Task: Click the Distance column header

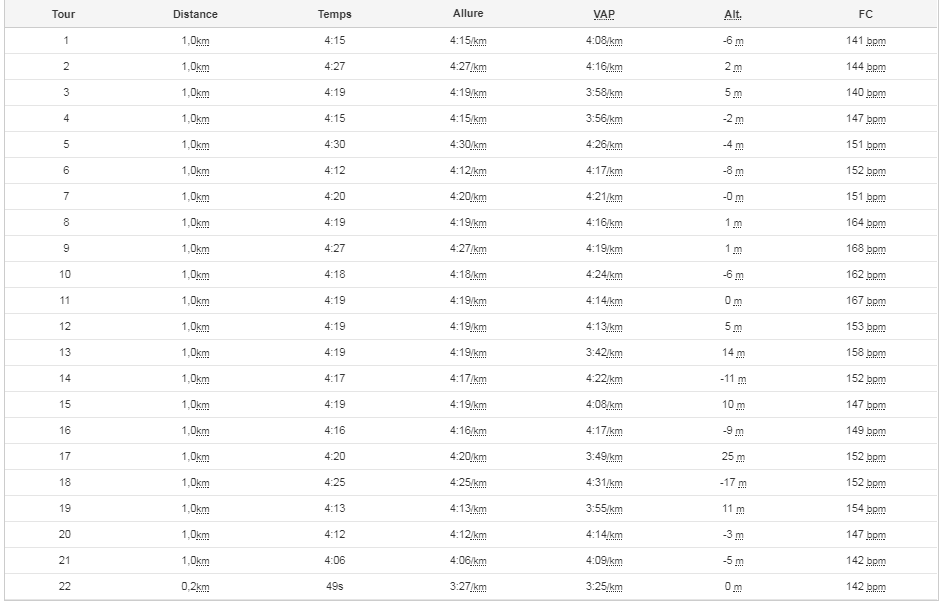Action: (x=195, y=14)
